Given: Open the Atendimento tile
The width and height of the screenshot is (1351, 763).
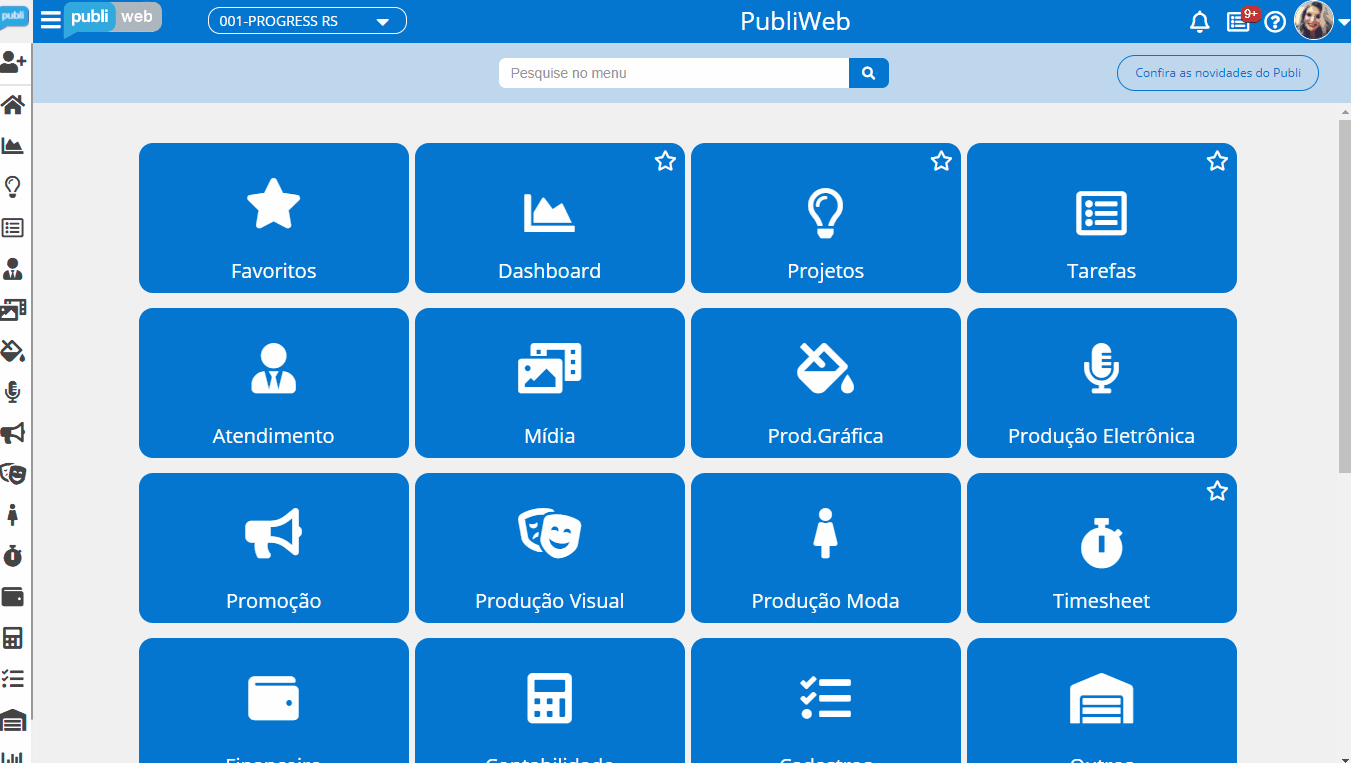Looking at the screenshot, I should [x=274, y=383].
